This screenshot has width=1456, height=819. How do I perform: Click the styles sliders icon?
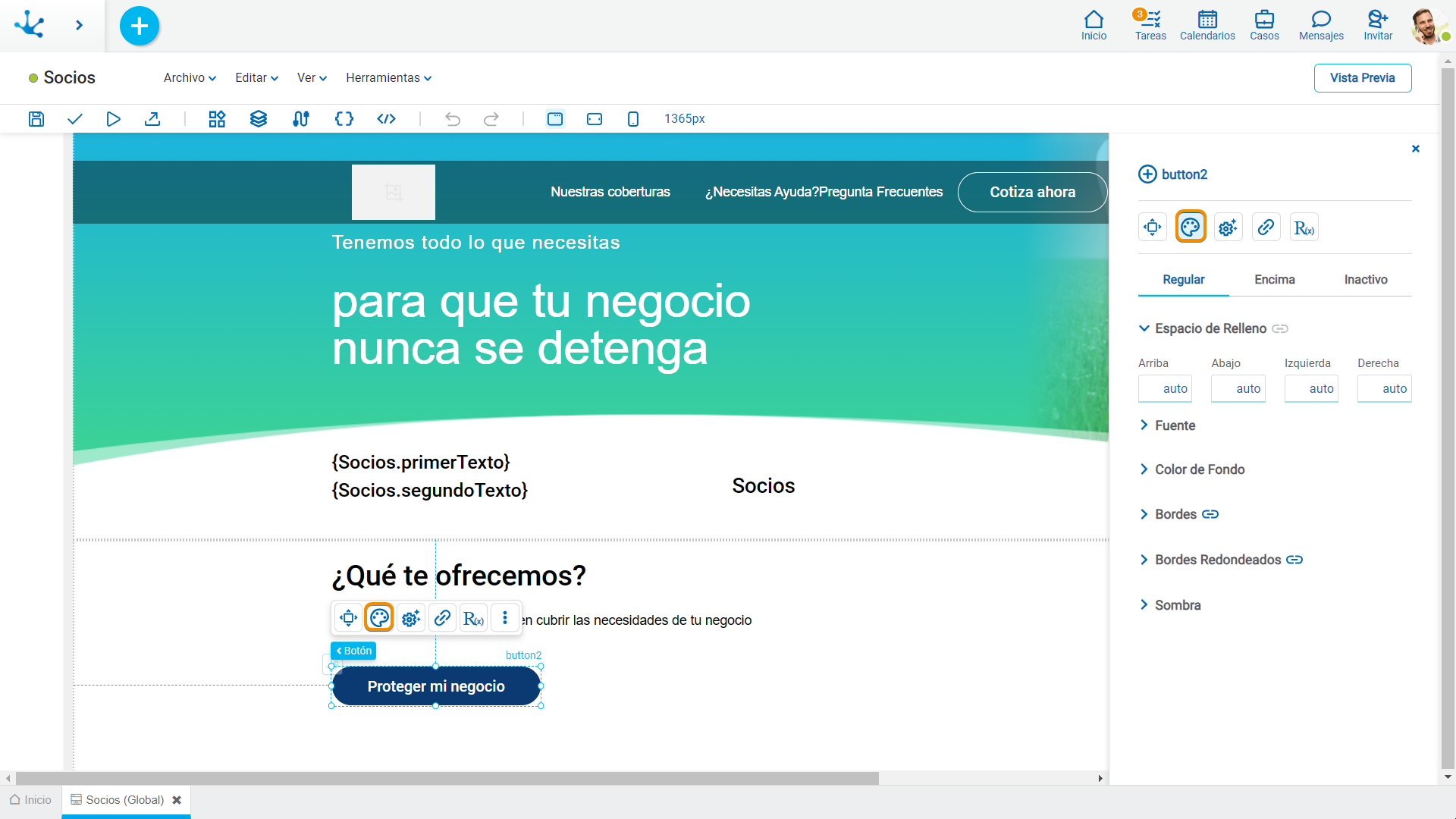(301, 119)
